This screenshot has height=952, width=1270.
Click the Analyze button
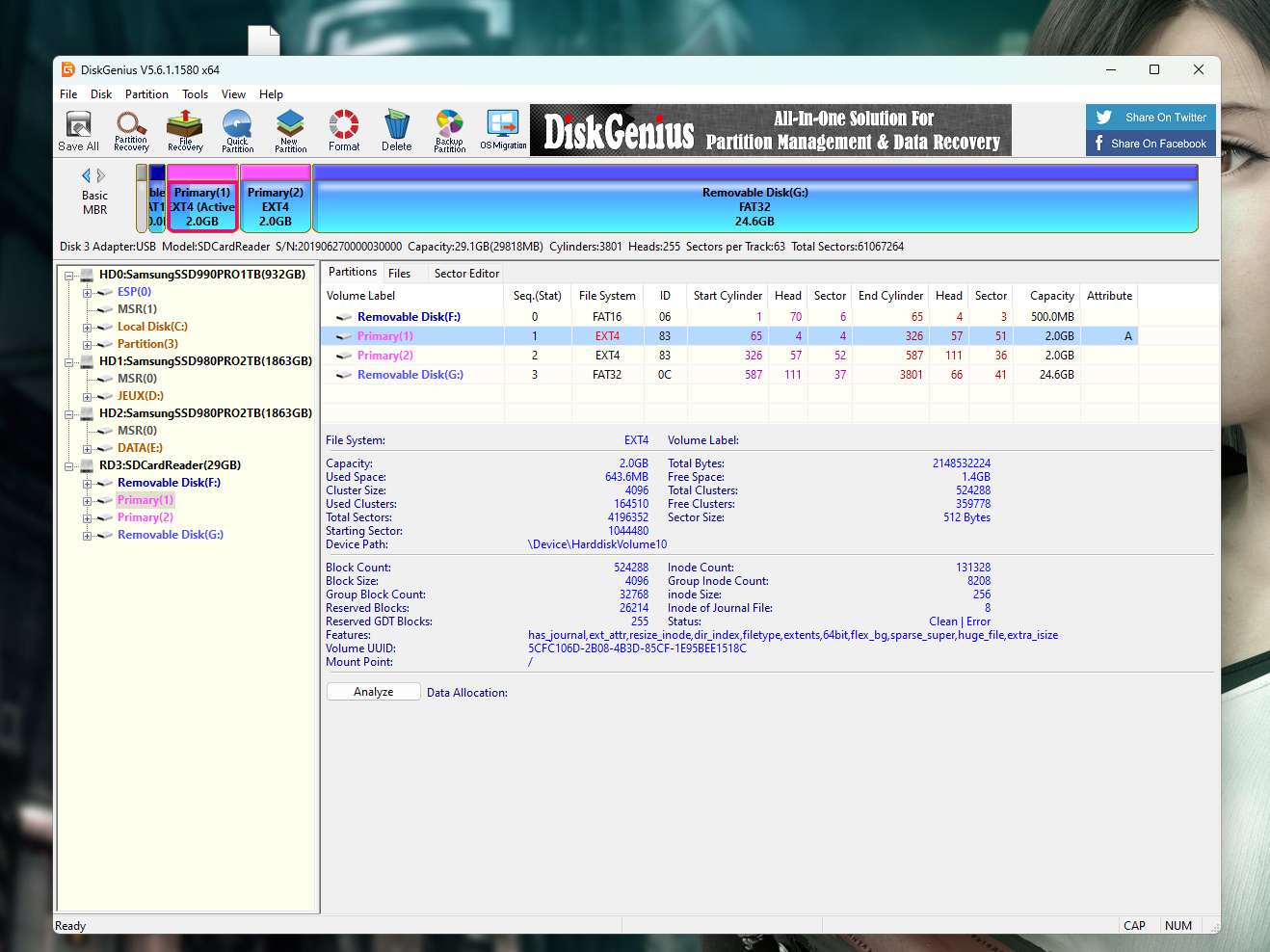pos(373,691)
